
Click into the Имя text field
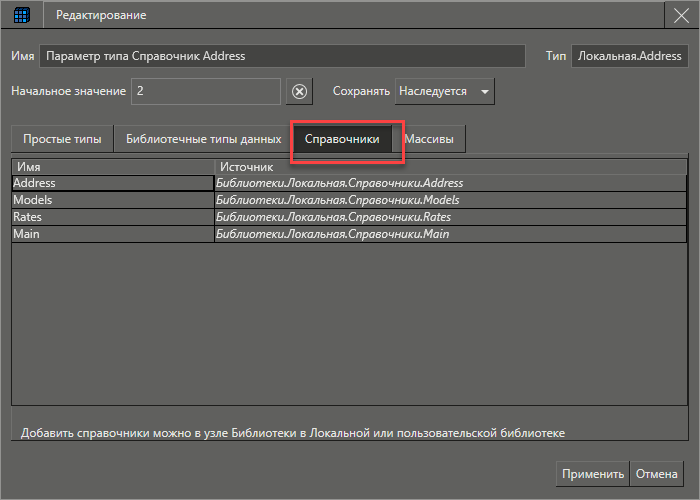[282, 57]
